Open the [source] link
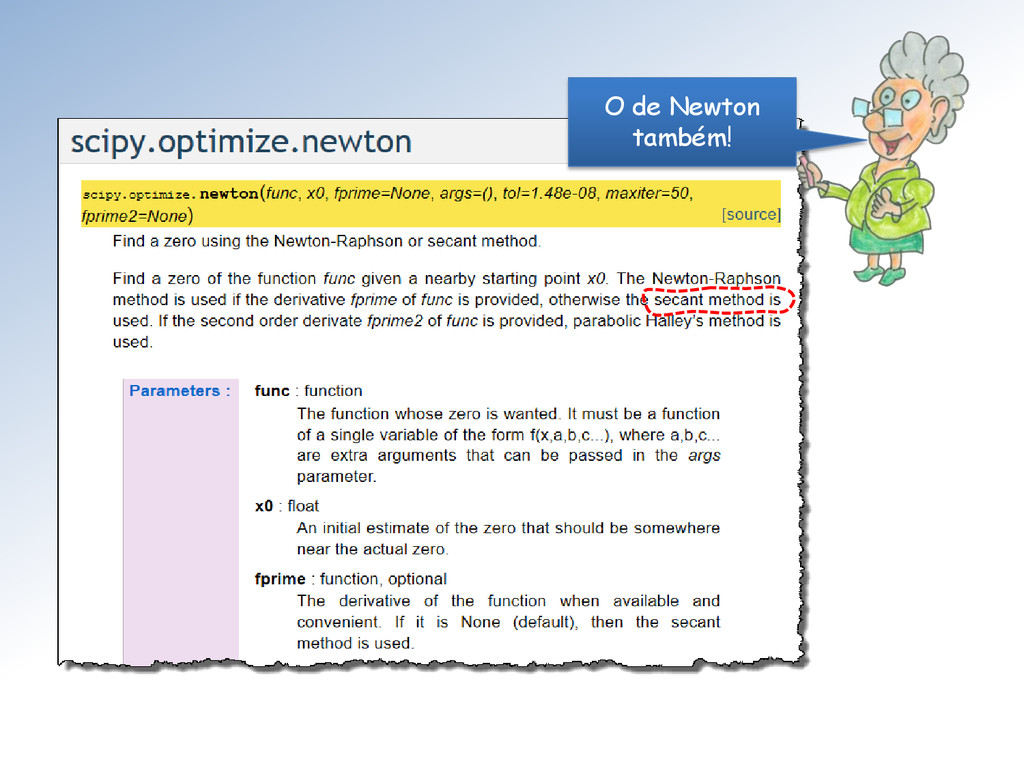The image size is (1024, 768). point(751,215)
